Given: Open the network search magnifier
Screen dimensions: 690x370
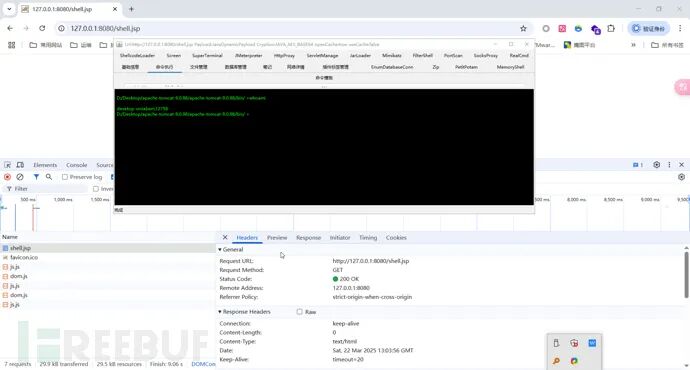Looking at the screenshot, I should (49, 177).
